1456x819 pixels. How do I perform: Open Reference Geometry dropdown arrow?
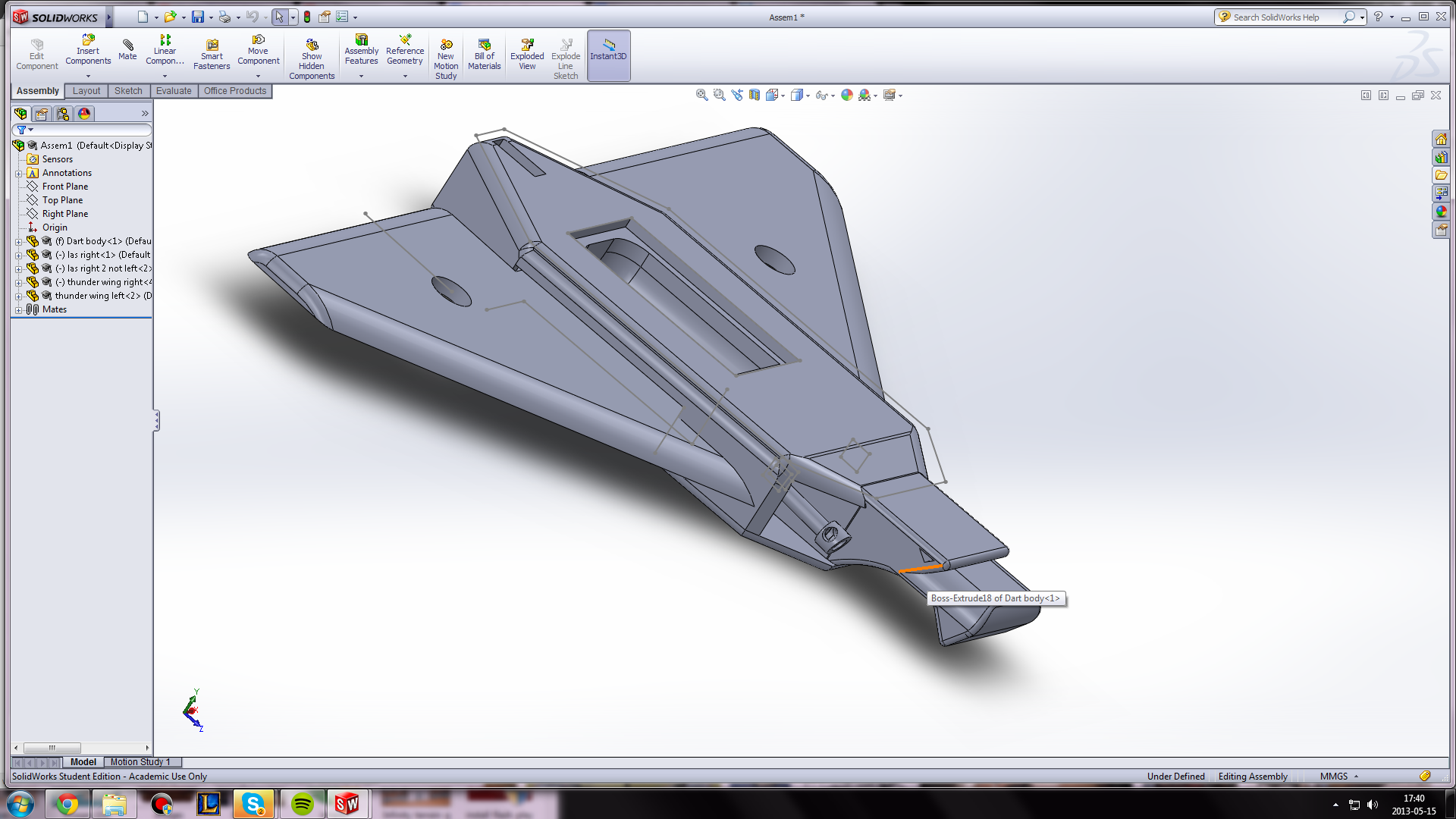pos(405,76)
